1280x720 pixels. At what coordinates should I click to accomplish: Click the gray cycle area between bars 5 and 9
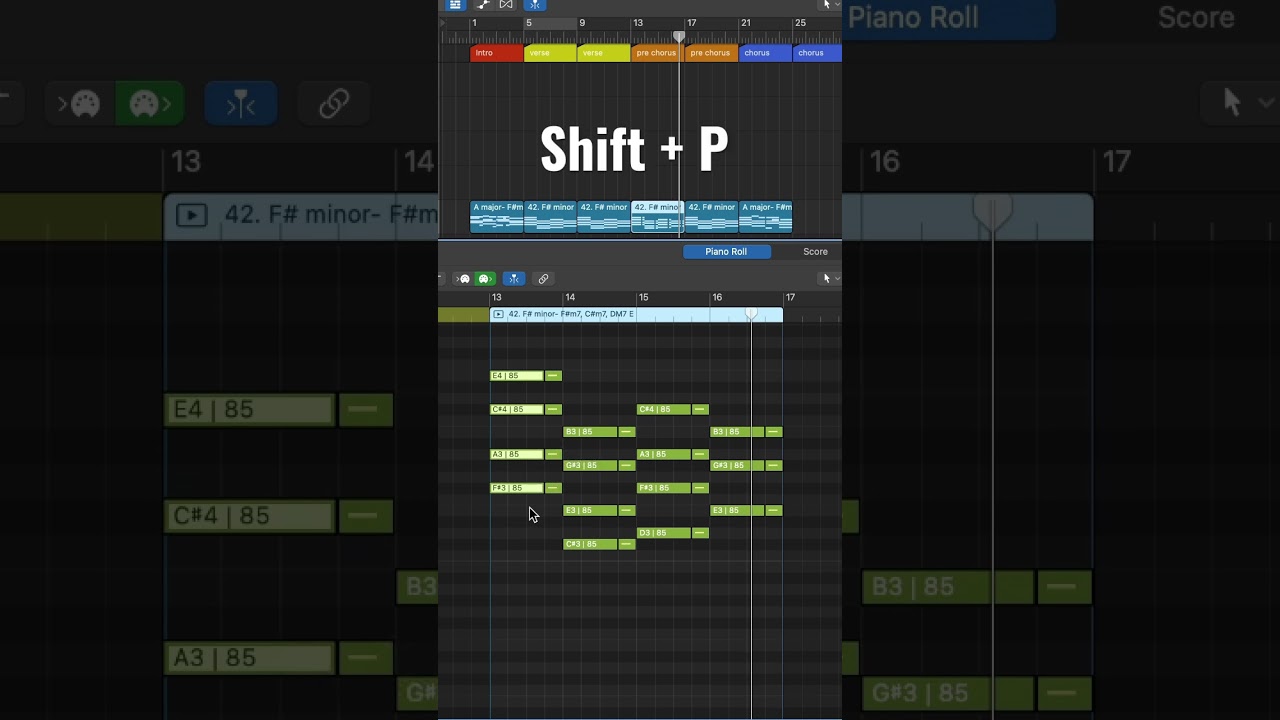tap(551, 23)
